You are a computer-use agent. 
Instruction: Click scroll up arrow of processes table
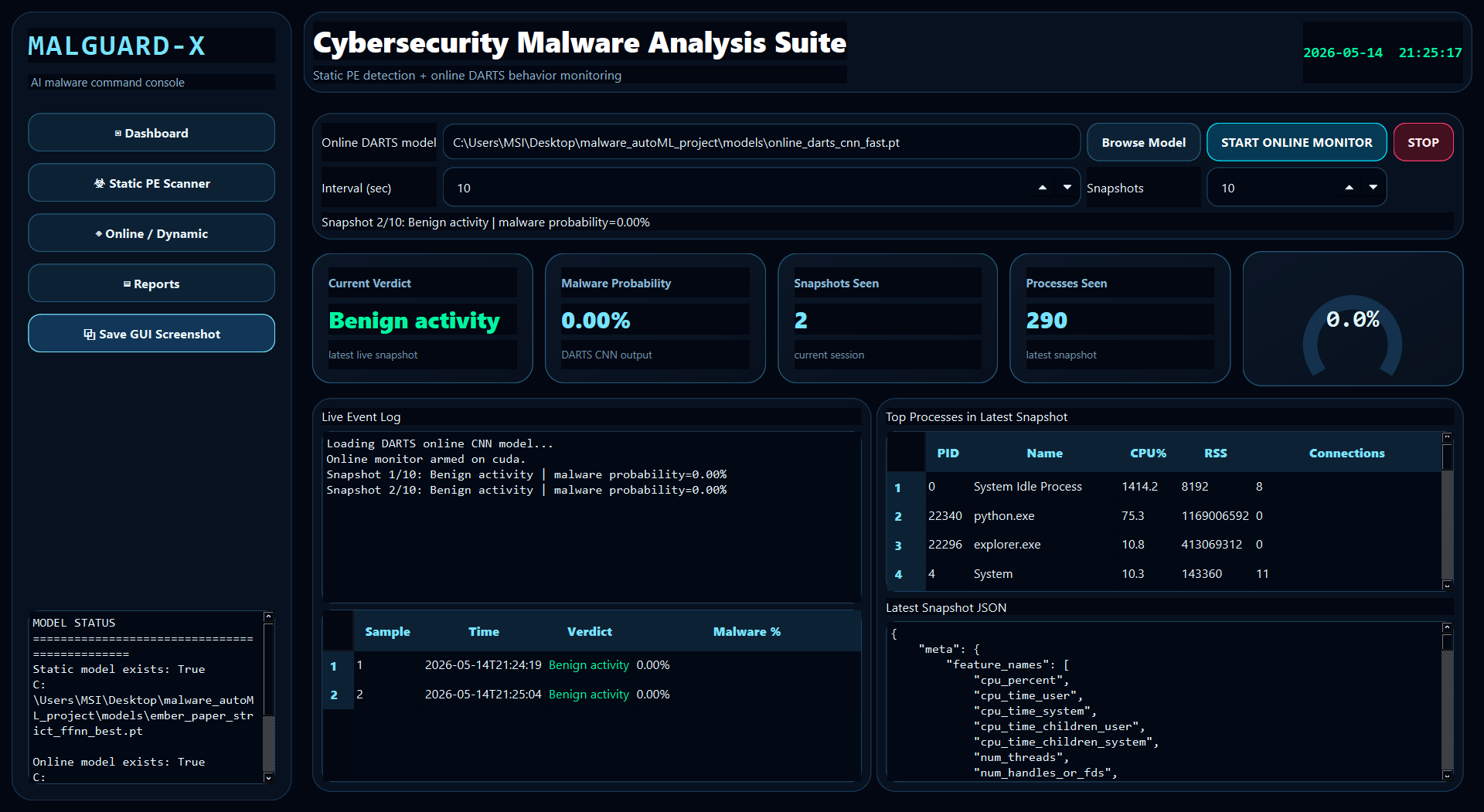(1448, 437)
